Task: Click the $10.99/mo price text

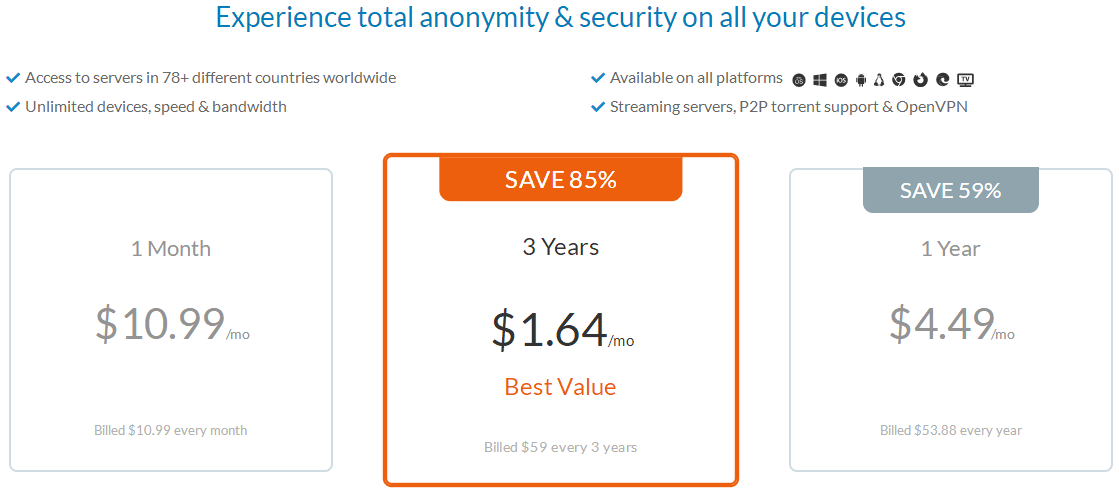Action: click(173, 323)
